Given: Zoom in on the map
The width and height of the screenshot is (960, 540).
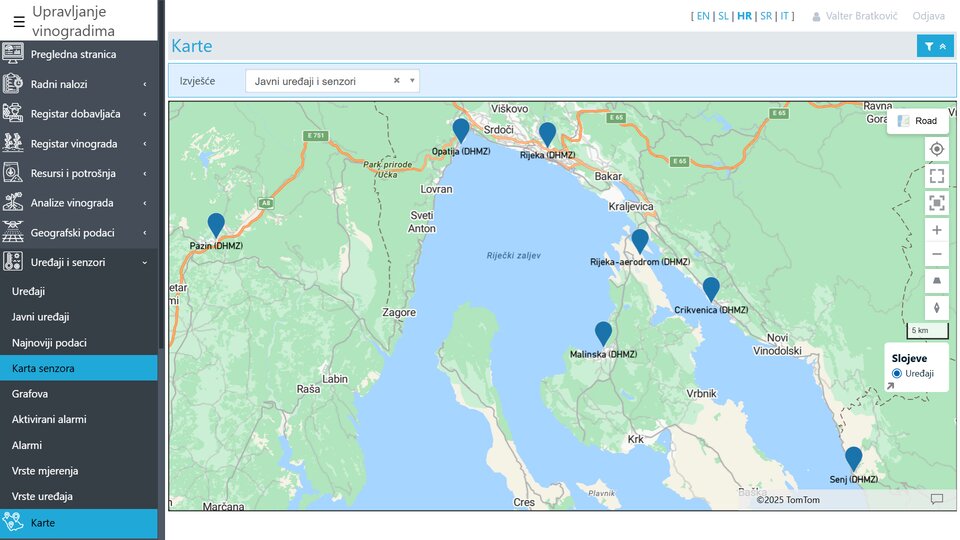Looking at the screenshot, I should pyautogui.click(x=936, y=230).
